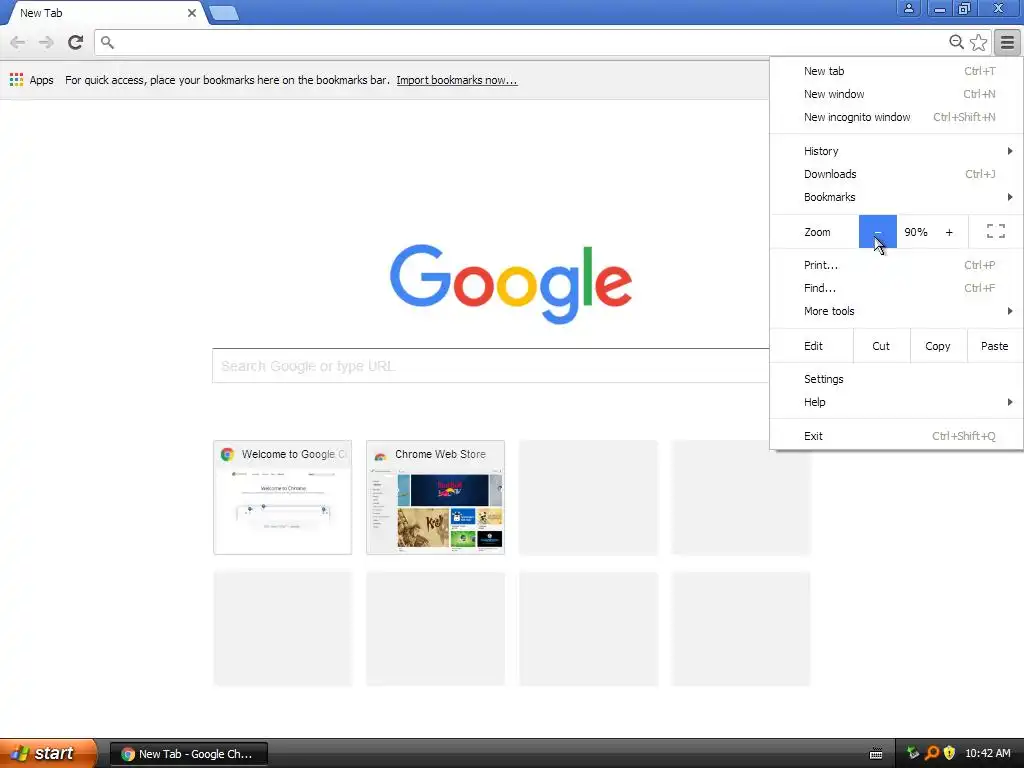Open the Welcome to Google Chrome thumbnail
The height and width of the screenshot is (768, 1024).
click(283, 497)
